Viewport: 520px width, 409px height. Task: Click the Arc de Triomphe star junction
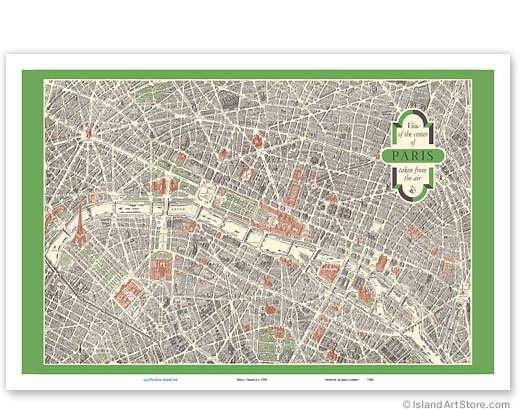pos(88,134)
